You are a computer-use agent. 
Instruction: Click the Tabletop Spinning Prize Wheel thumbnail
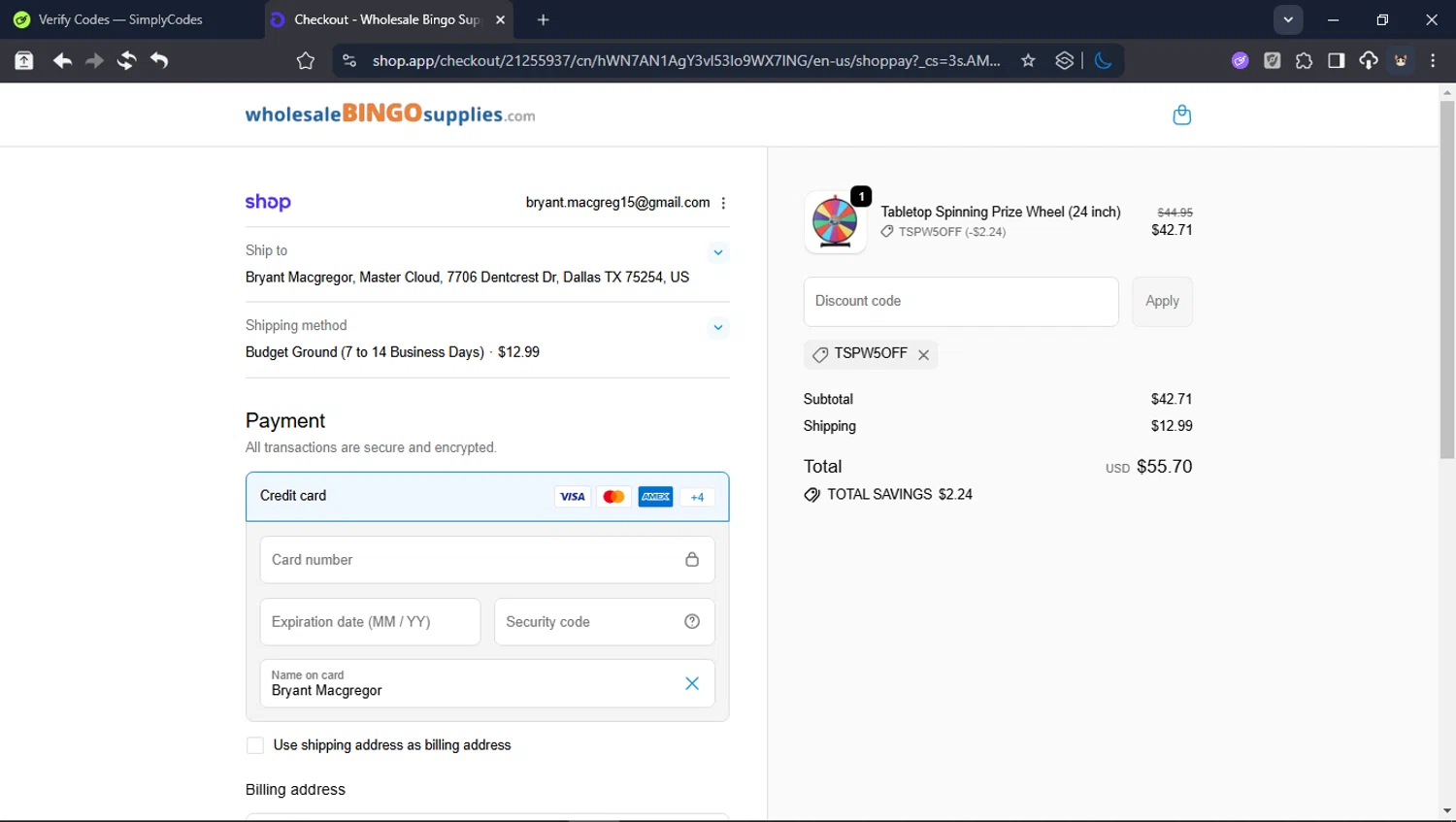835,222
